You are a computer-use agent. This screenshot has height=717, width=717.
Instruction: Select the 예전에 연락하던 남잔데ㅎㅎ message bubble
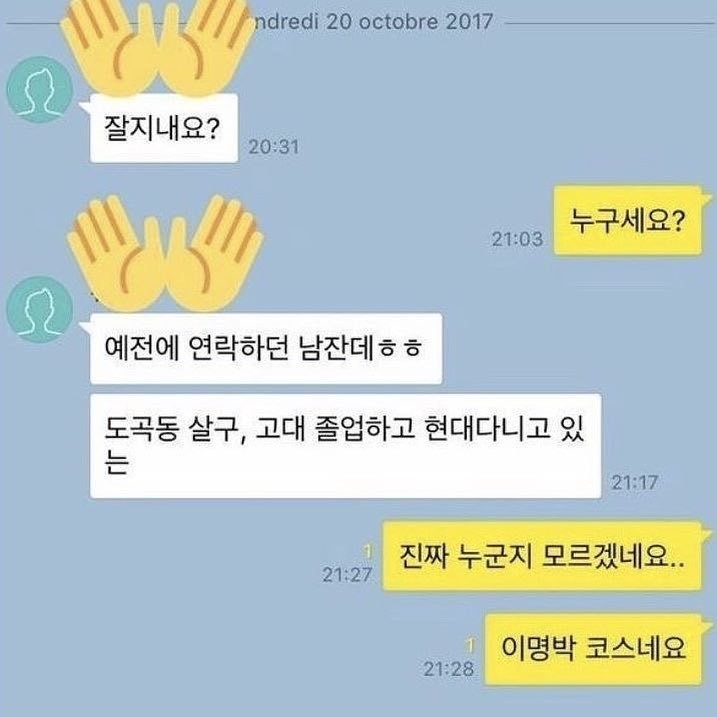266,348
